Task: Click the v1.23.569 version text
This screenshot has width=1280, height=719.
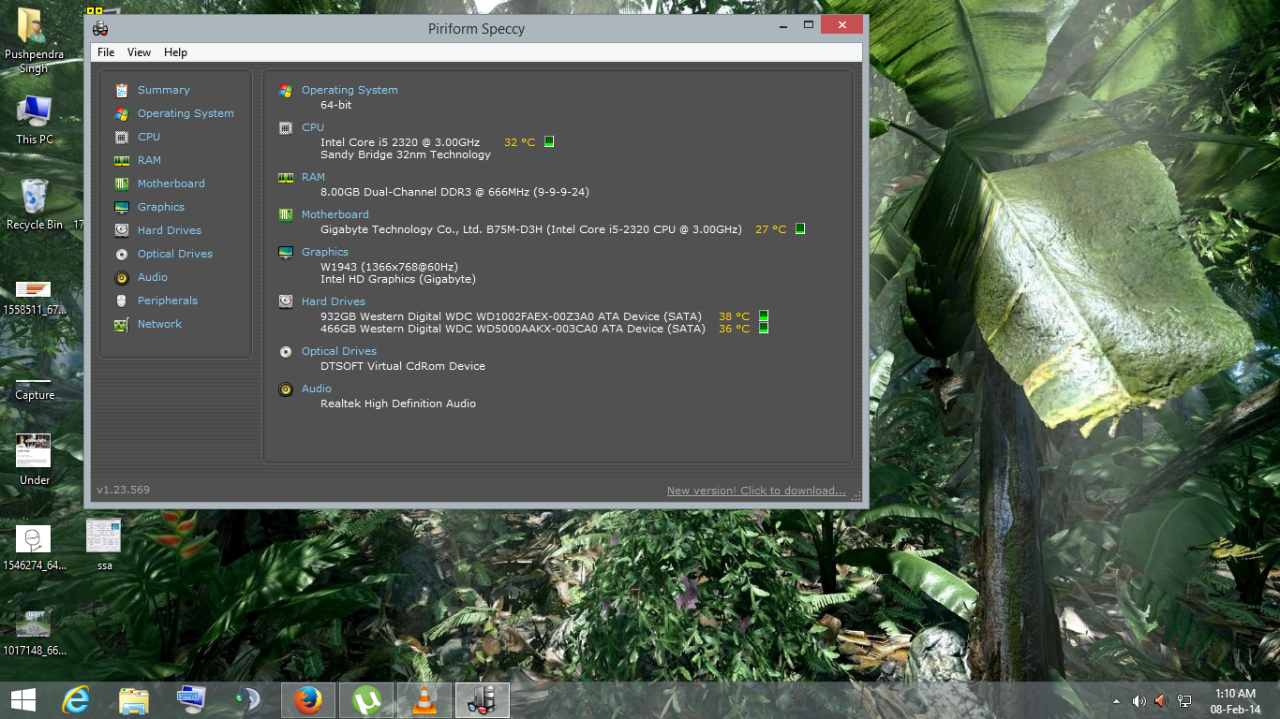Action: (x=123, y=490)
